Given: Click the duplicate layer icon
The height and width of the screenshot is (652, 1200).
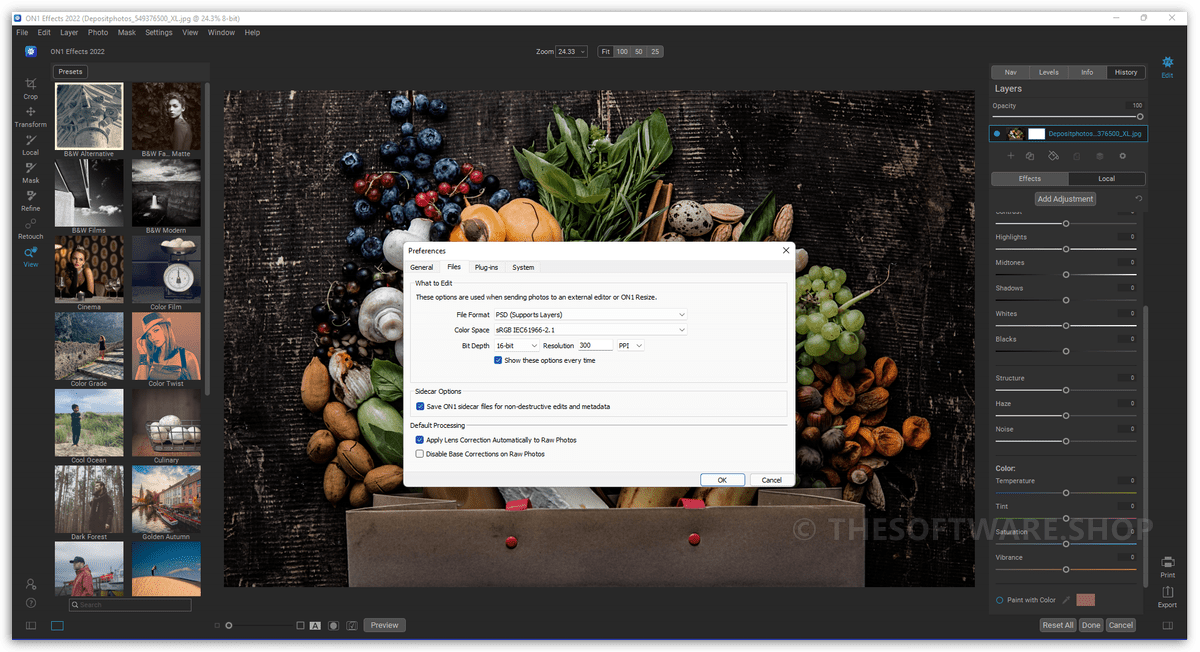Looking at the screenshot, I should tap(1030, 156).
